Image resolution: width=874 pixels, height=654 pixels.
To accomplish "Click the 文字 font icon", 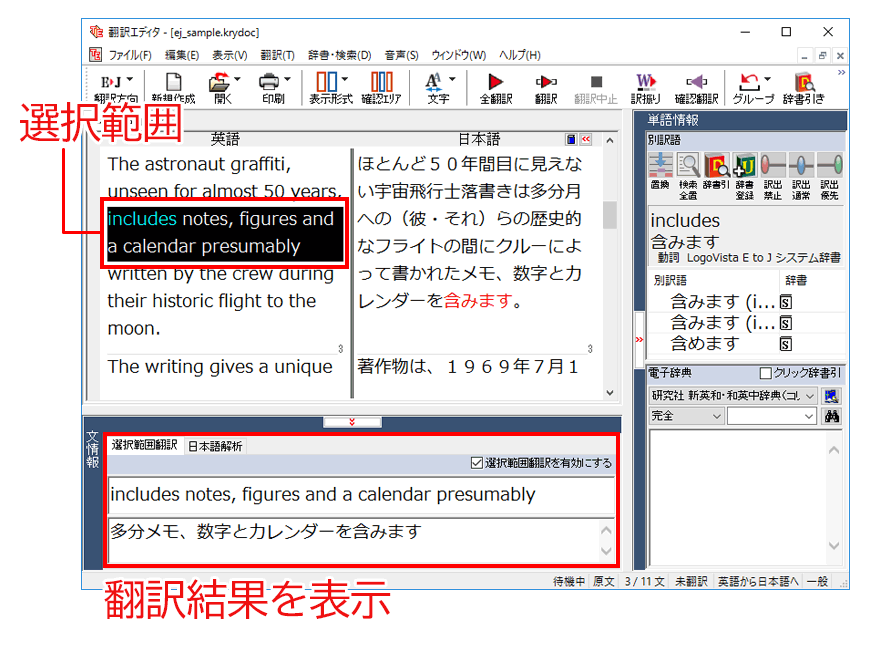I will pyautogui.click(x=433, y=83).
